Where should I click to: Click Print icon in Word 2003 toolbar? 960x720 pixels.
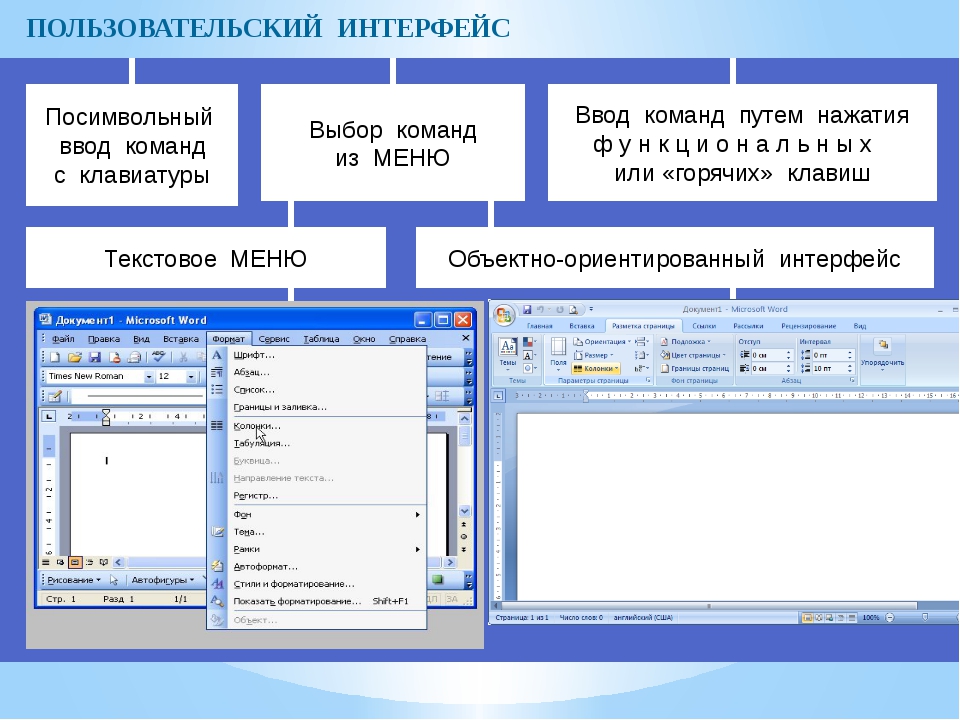135,357
